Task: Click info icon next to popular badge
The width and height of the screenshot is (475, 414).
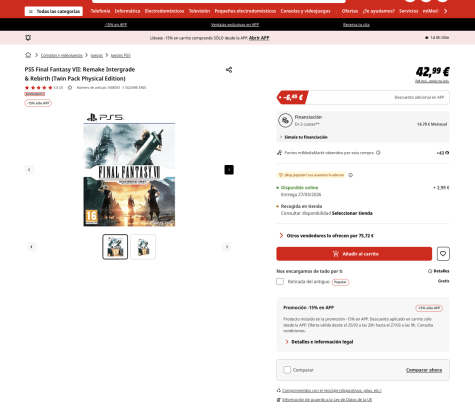Action: (x=350, y=175)
